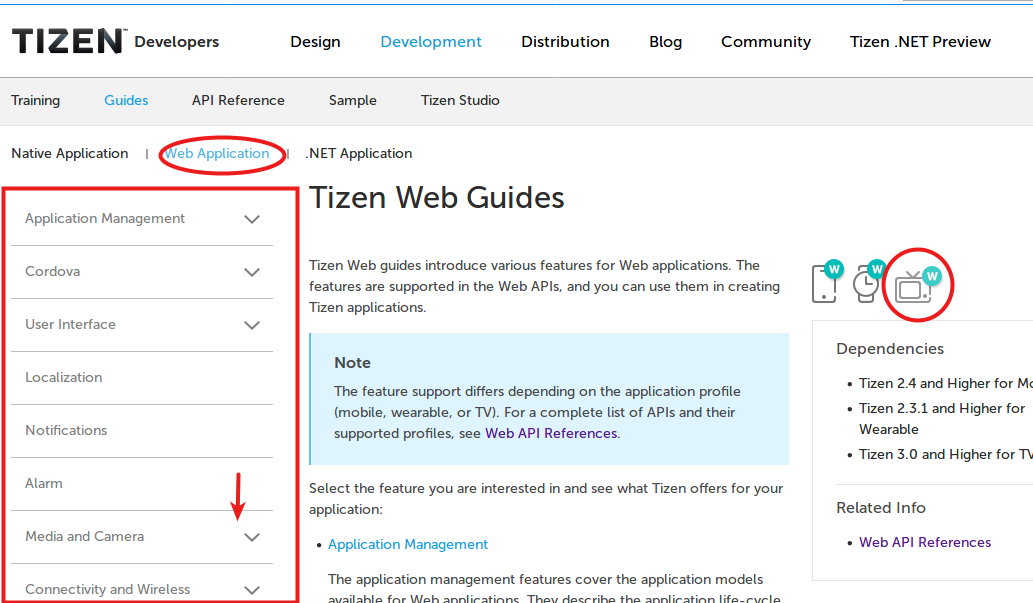Expand the User Interface section chevron

(x=252, y=325)
